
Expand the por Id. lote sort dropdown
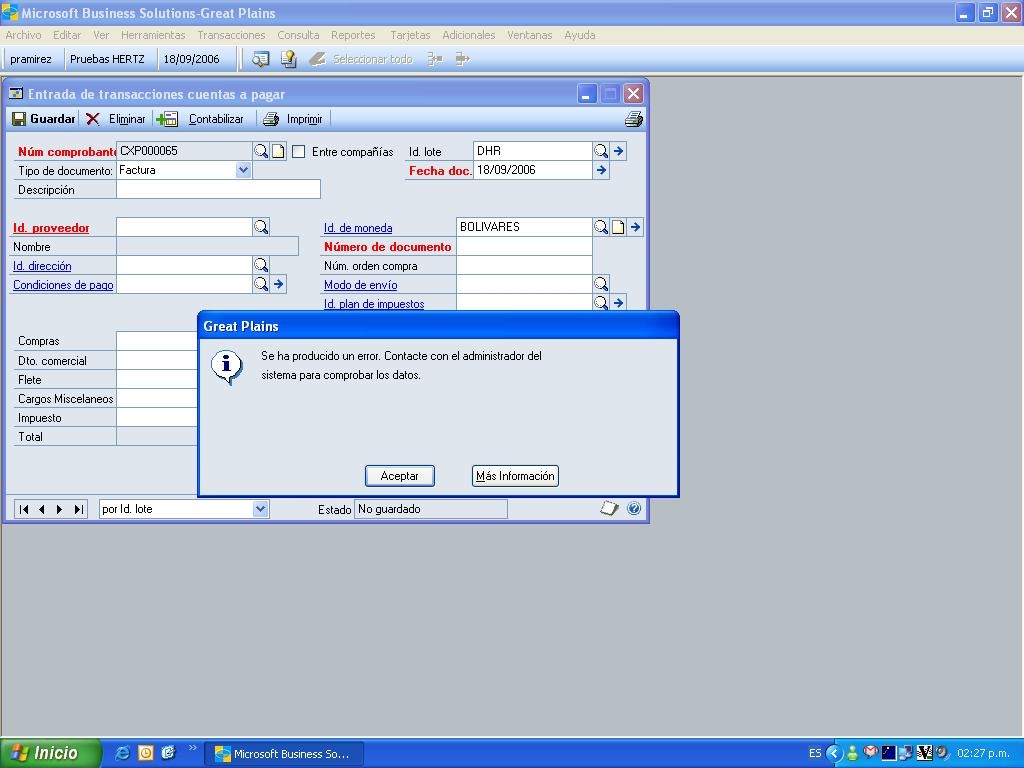260,509
